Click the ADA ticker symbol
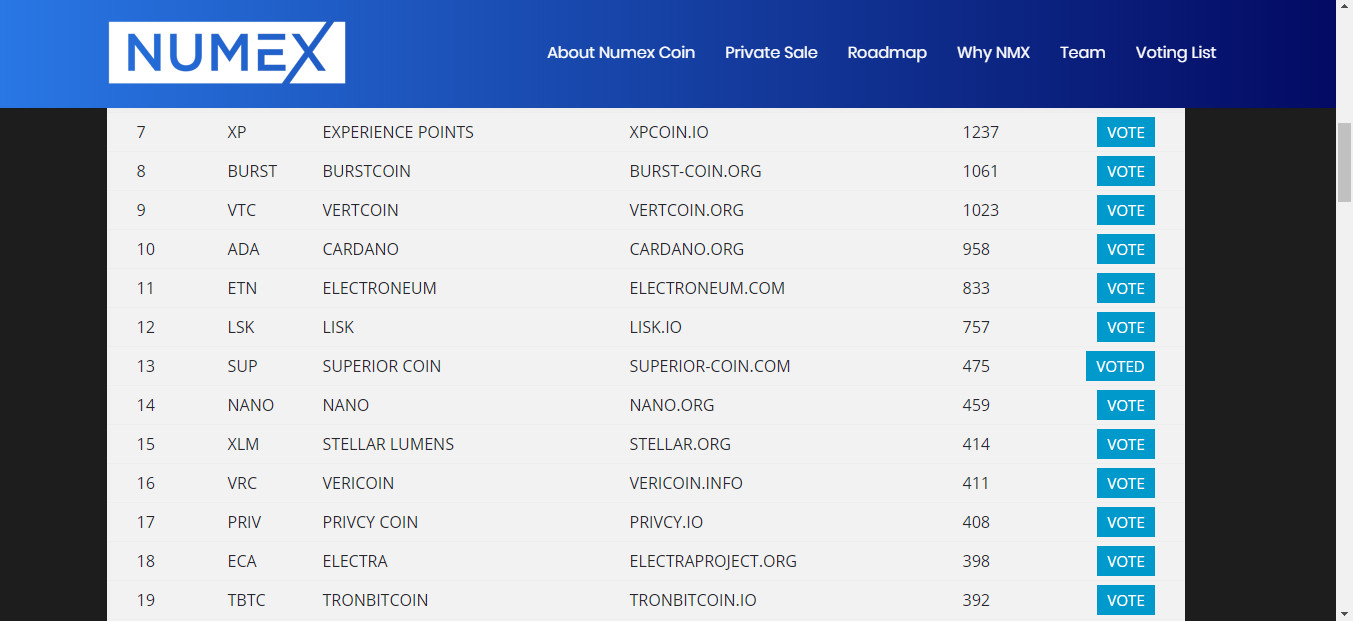1353x621 pixels. 243,249
